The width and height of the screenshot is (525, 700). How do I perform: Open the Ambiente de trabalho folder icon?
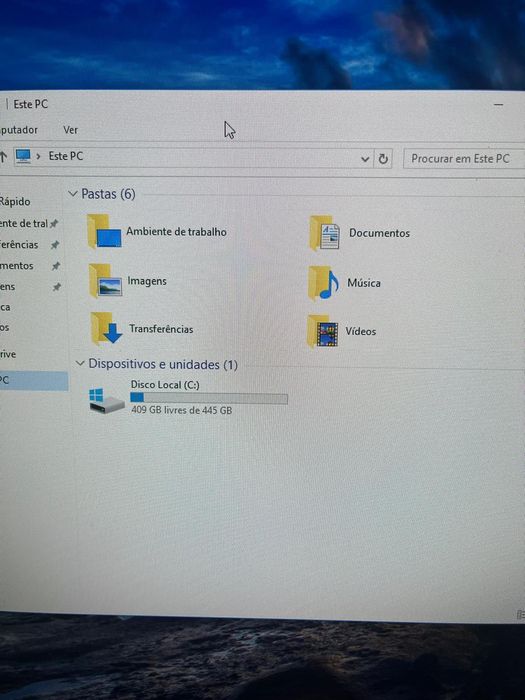click(104, 231)
